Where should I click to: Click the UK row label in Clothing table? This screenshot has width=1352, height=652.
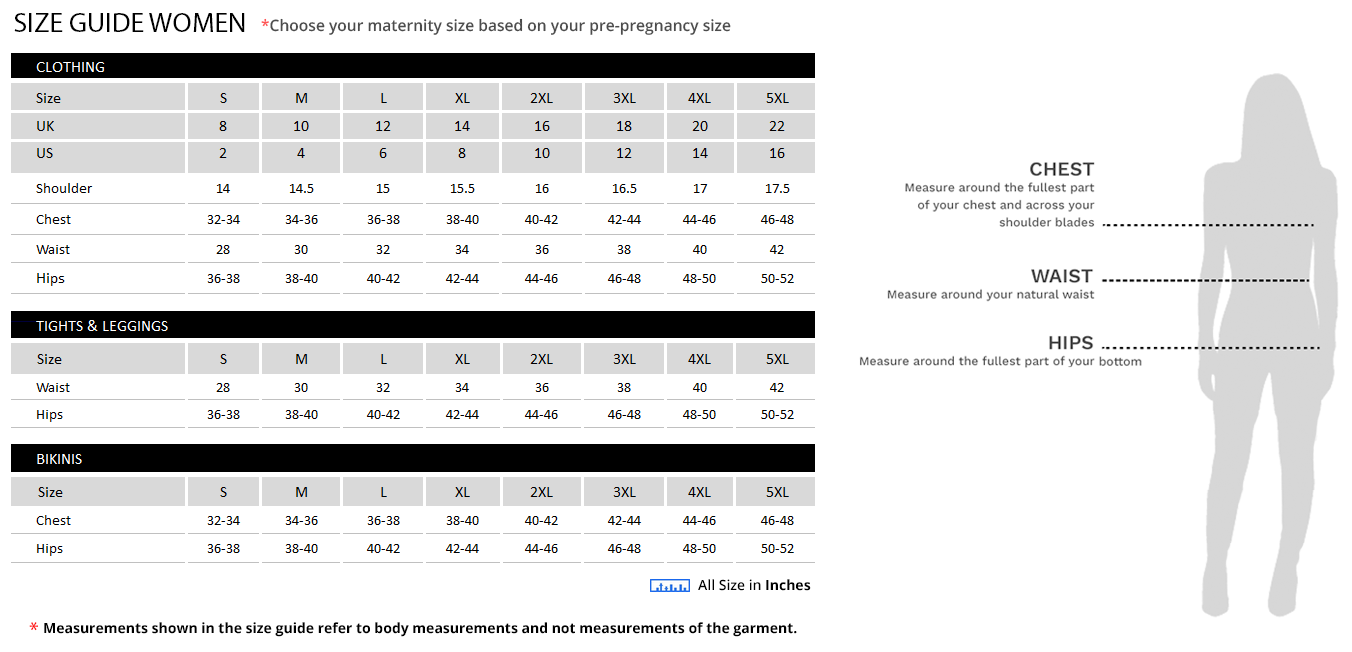(46, 126)
